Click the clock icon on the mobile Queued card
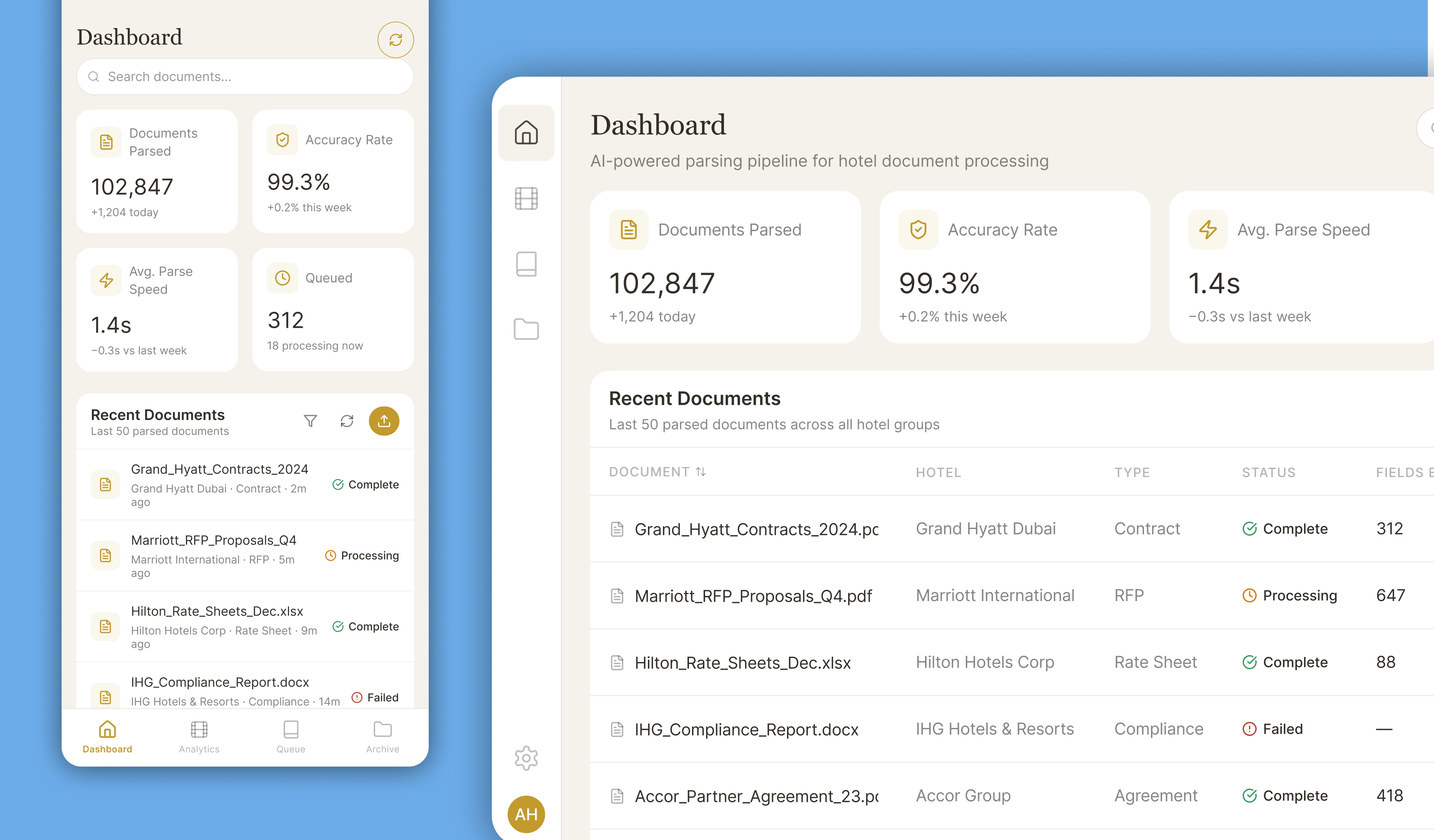Screen dimensions: 1434x840 283,278
